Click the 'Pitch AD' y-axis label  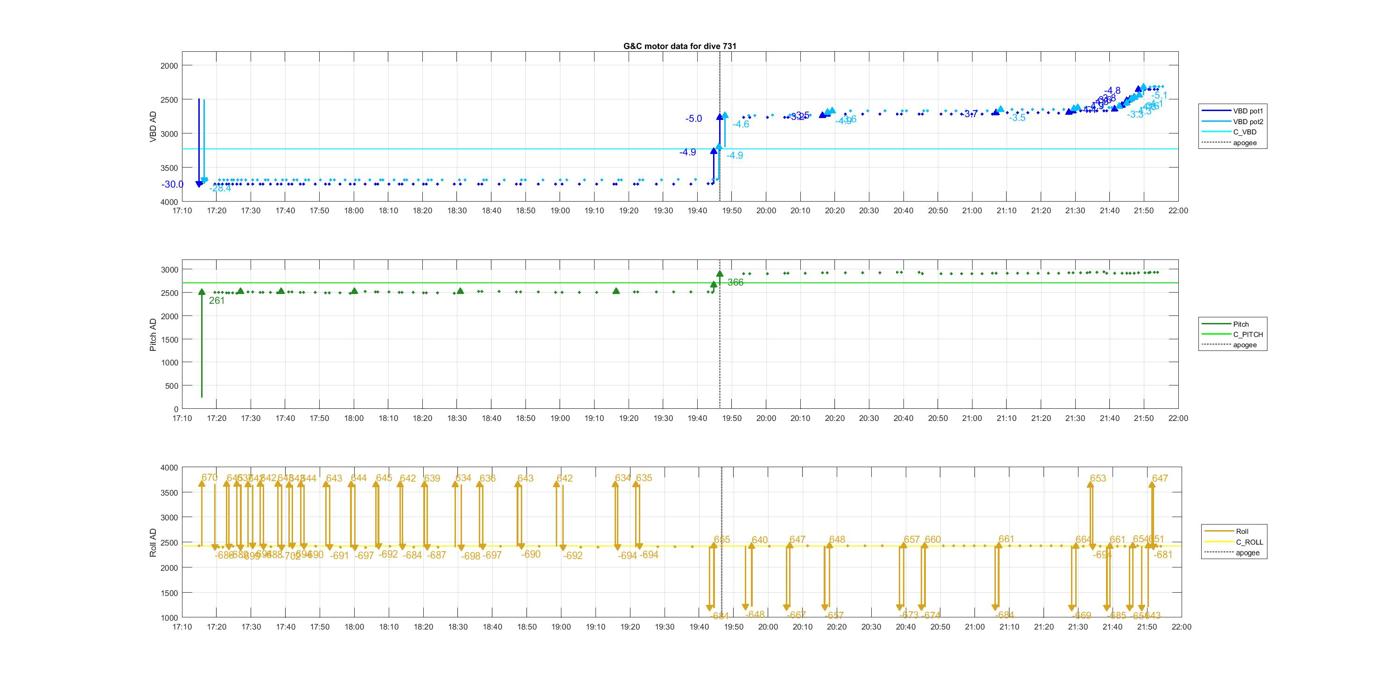coord(153,335)
